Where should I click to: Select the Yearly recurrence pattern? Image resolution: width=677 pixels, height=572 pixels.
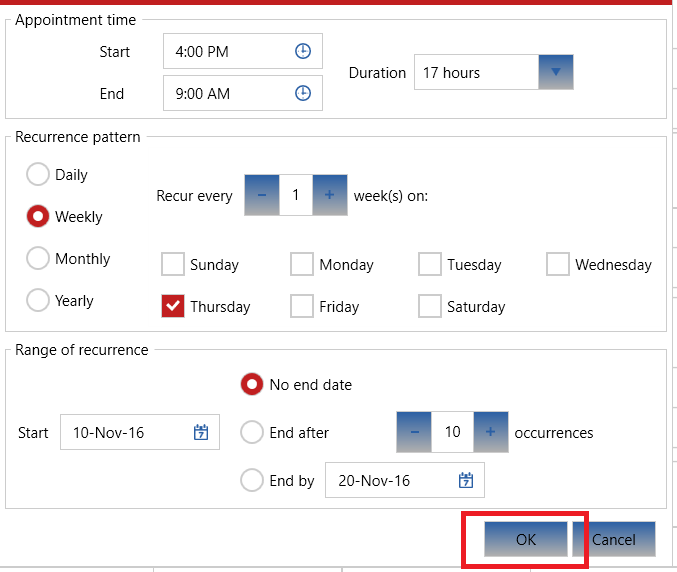38,301
